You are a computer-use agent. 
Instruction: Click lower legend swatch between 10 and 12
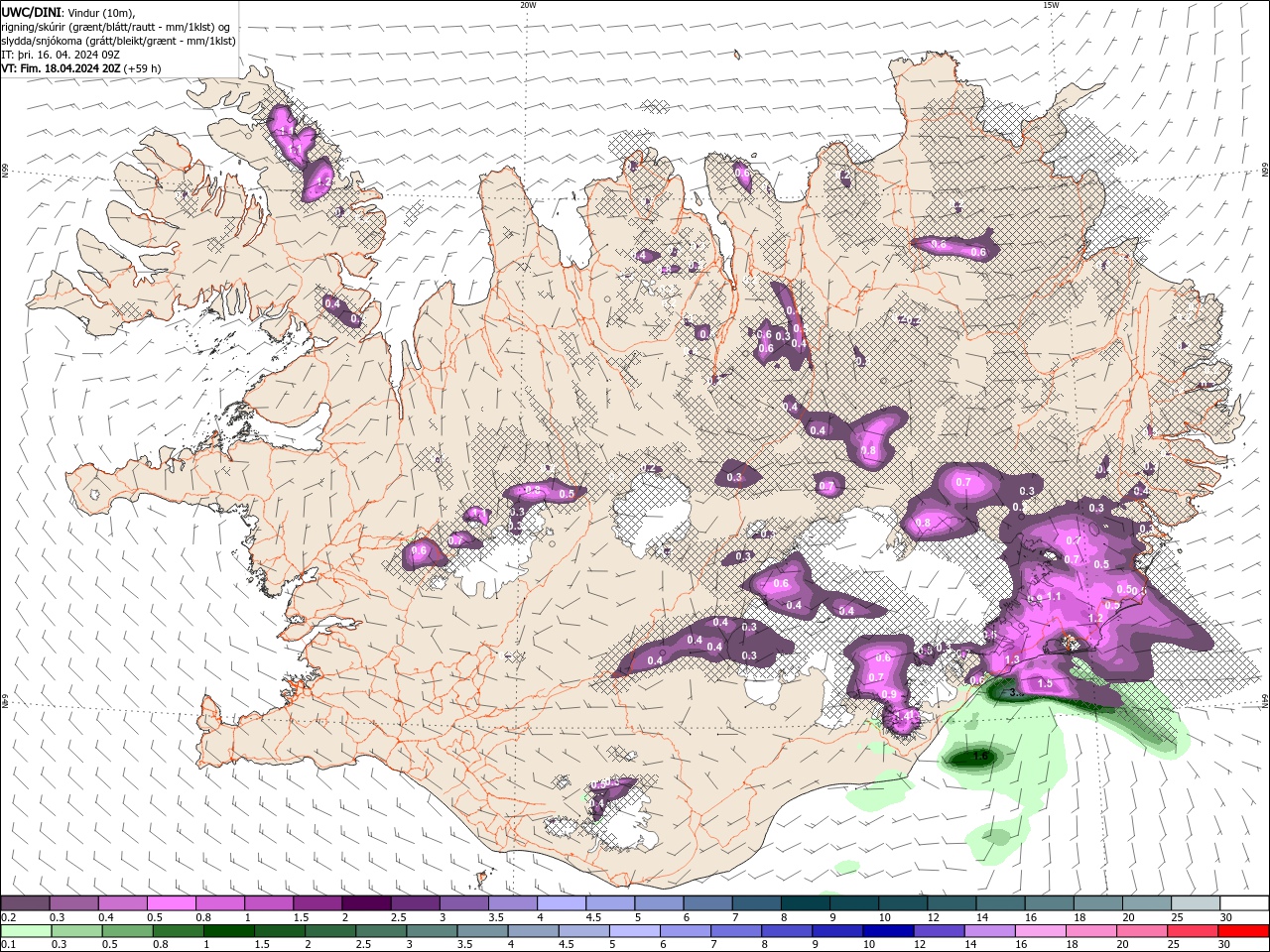pos(887,931)
